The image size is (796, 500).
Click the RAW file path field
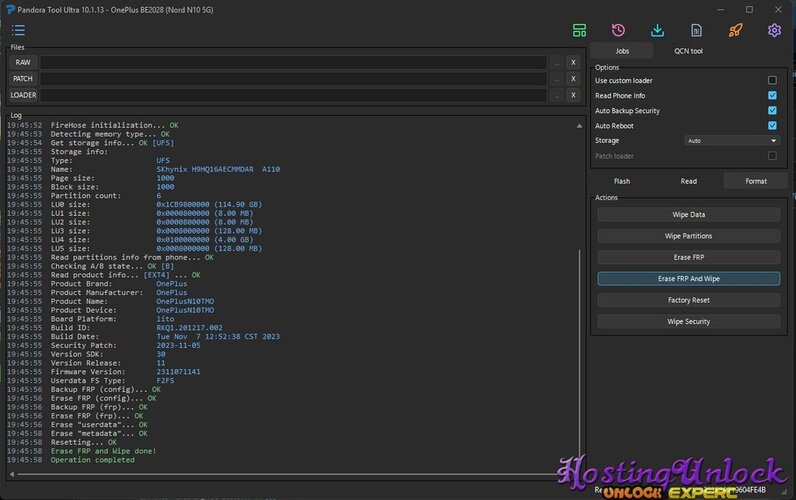[x=293, y=62]
